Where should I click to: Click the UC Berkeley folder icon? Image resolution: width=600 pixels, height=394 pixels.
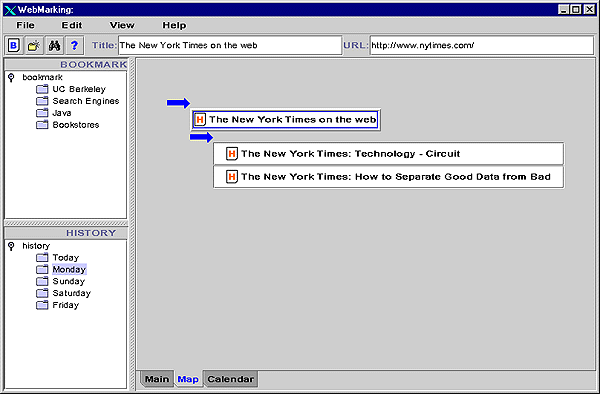pyautogui.click(x=42, y=89)
